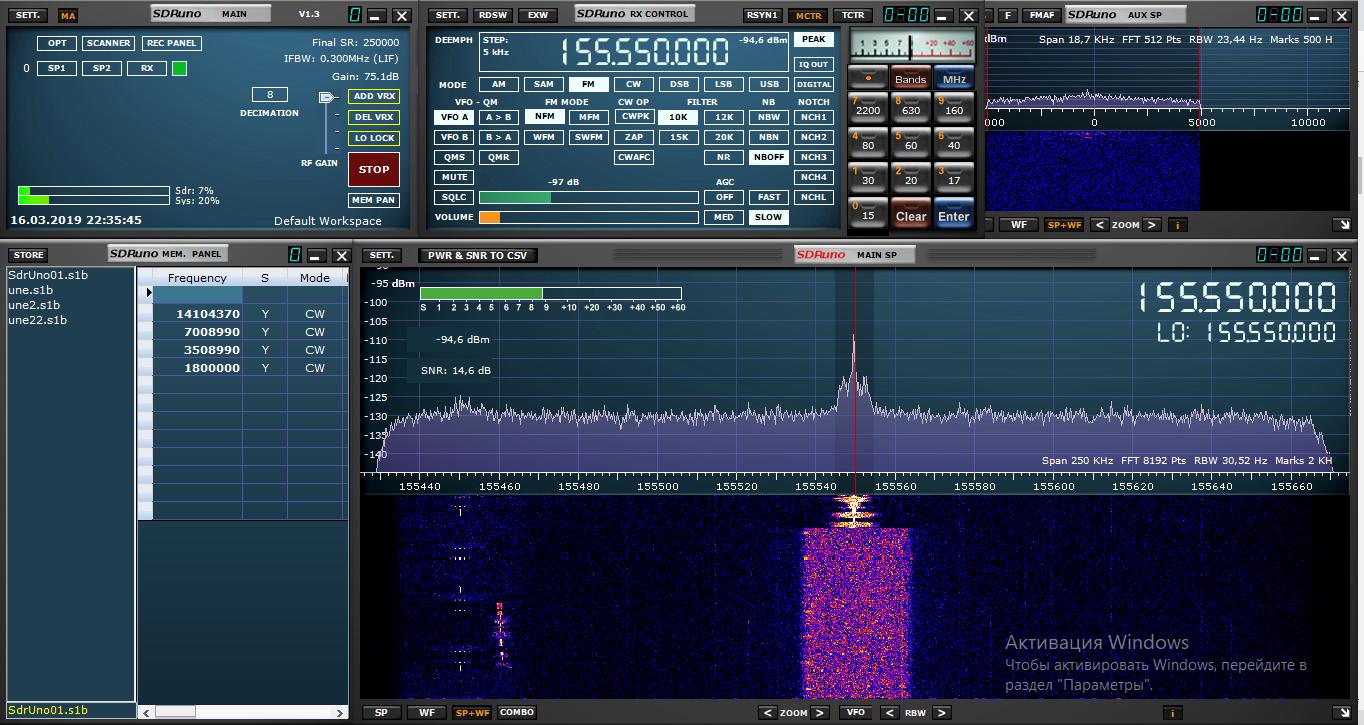Switch Main SP to SP view
Viewport: 1364px width, 725px height.
[x=381, y=713]
